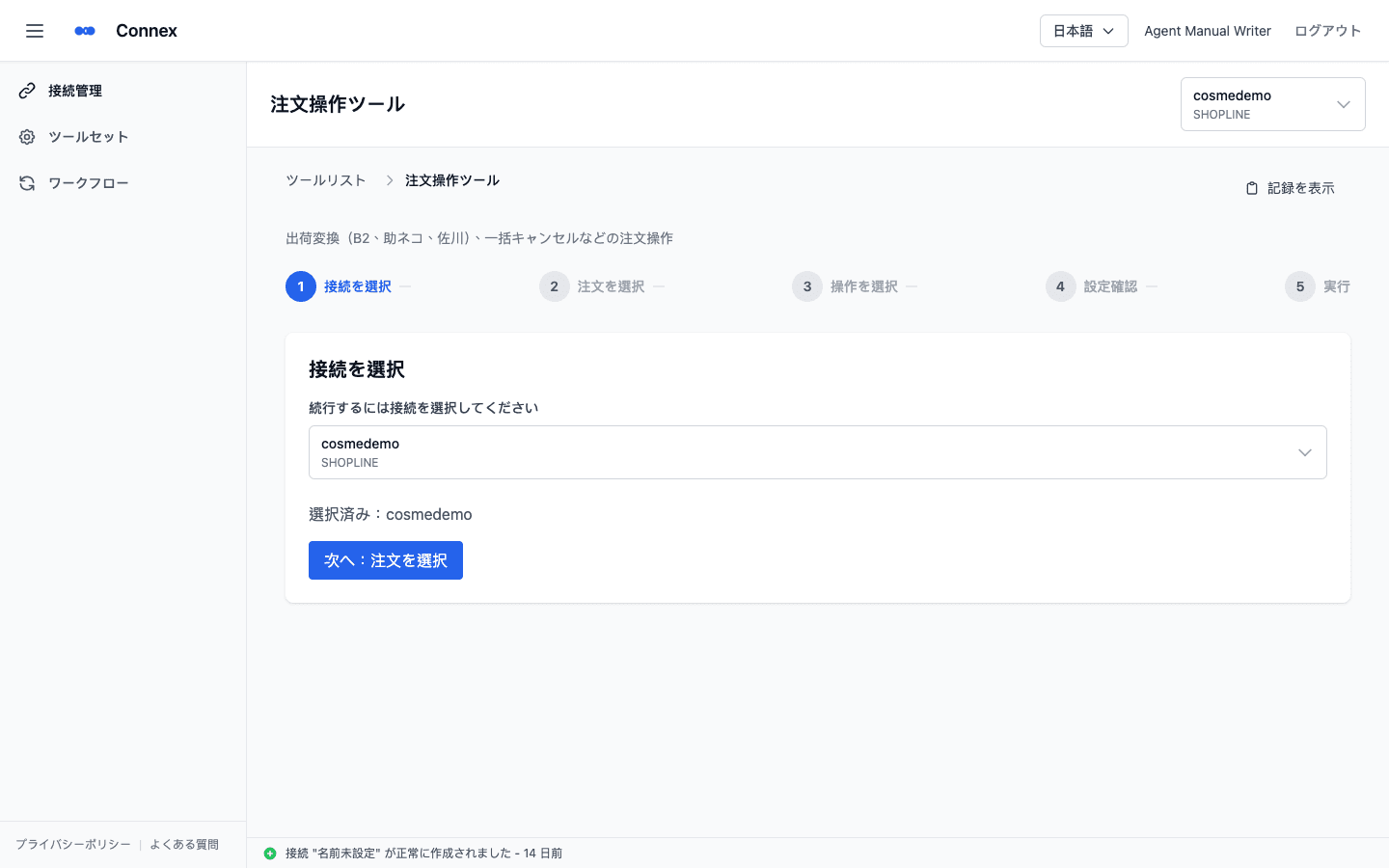Click the Connex logo icon

pyautogui.click(x=85, y=31)
